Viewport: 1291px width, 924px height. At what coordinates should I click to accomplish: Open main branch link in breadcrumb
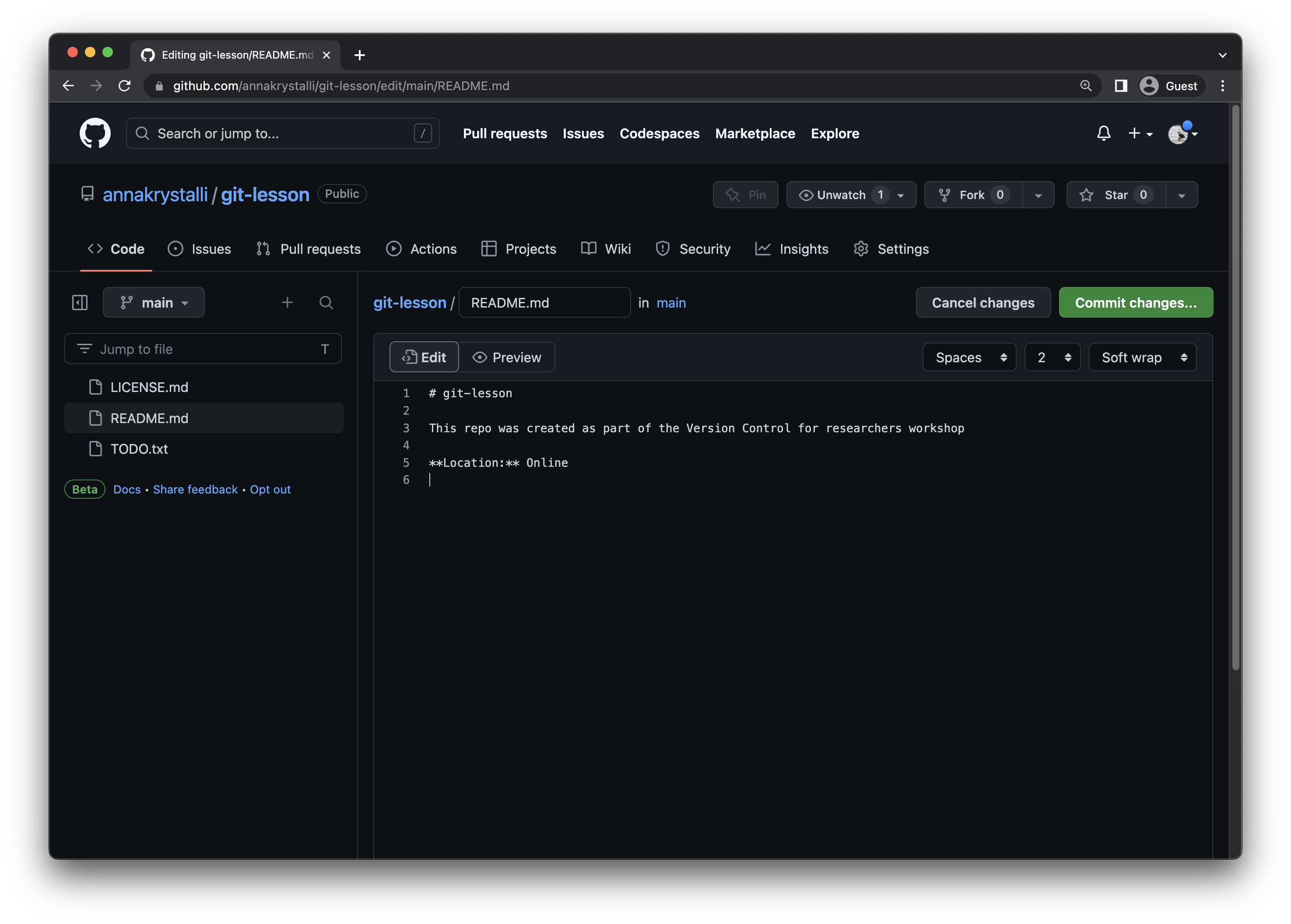pos(671,303)
